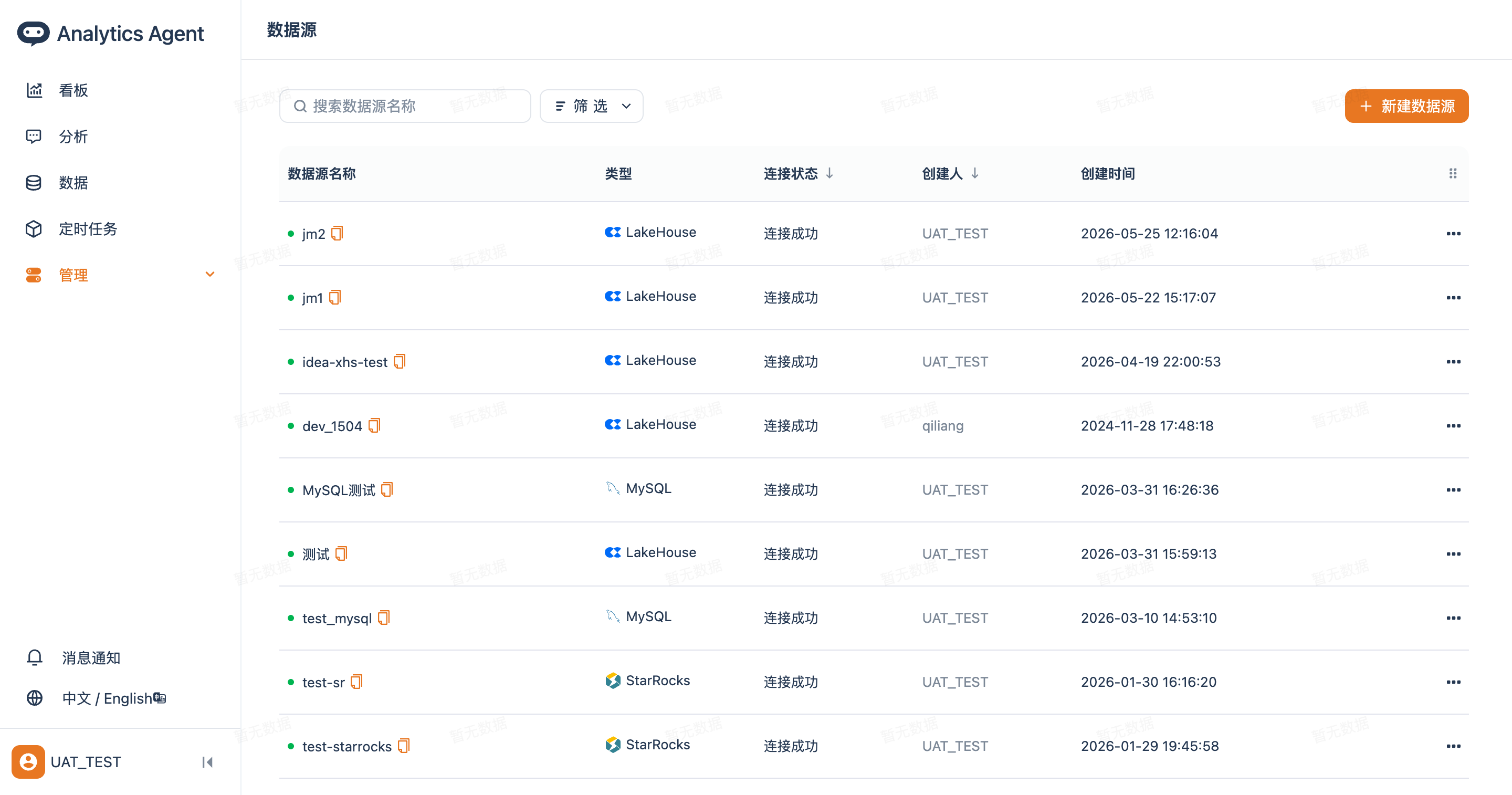Open the idea-xhs-test data source
Screen dimensions: 1512x795
pos(344,362)
